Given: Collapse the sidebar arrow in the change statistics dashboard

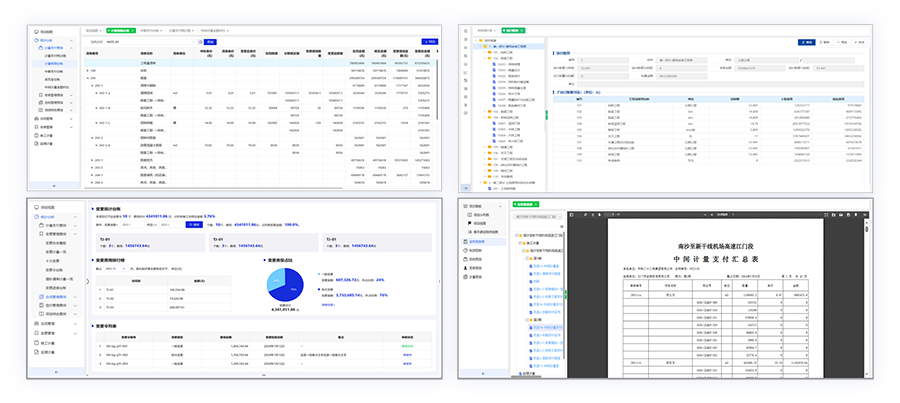Looking at the screenshot, I should point(56,372).
